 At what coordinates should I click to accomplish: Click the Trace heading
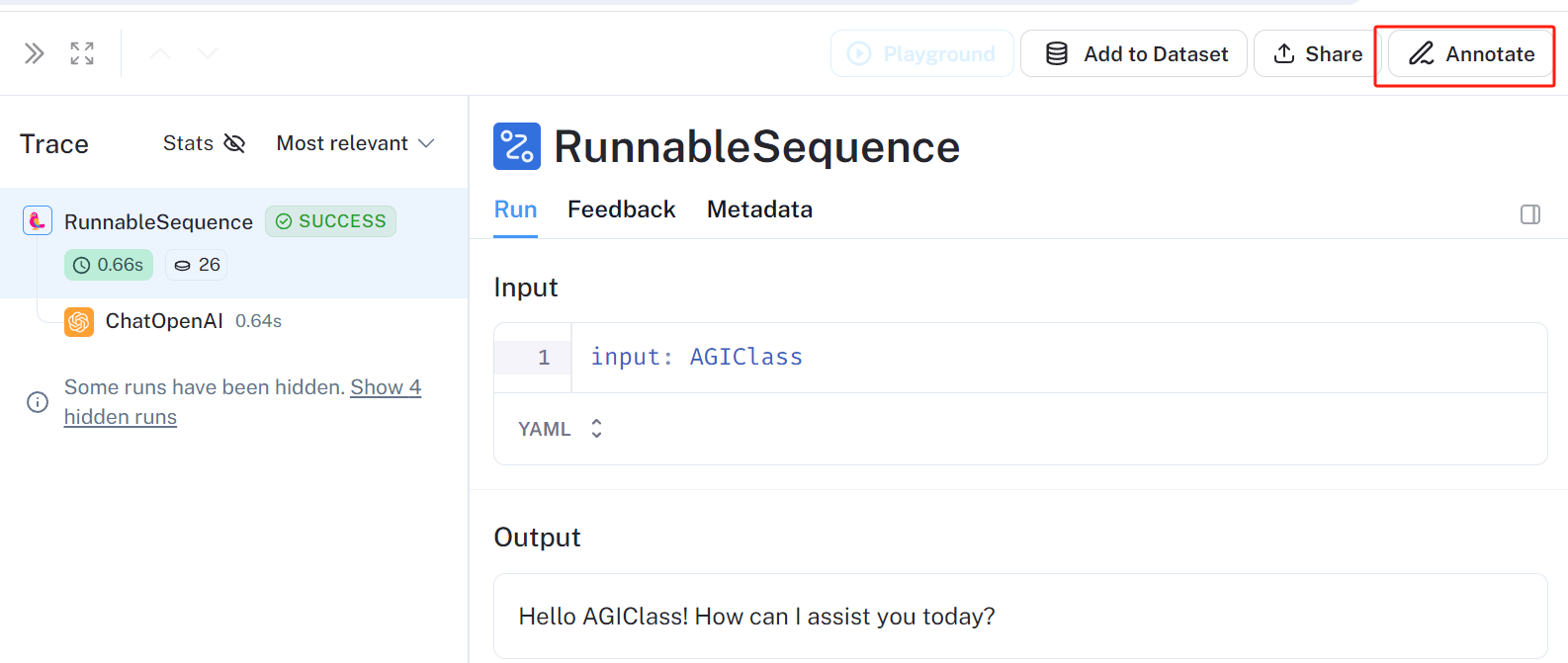pos(54,144)
